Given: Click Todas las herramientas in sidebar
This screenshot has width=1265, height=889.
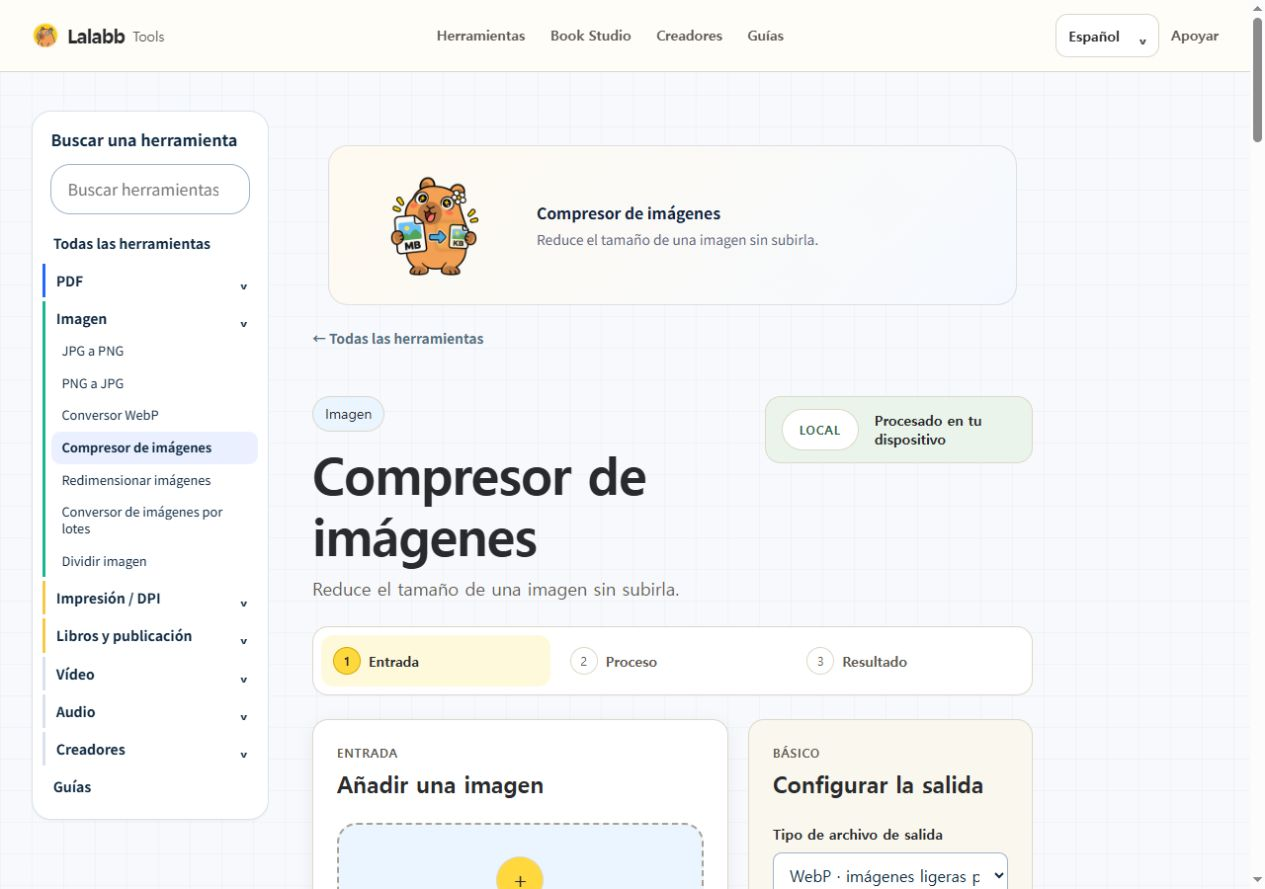Looking at the screenshot, I should (x=132, y=244).
